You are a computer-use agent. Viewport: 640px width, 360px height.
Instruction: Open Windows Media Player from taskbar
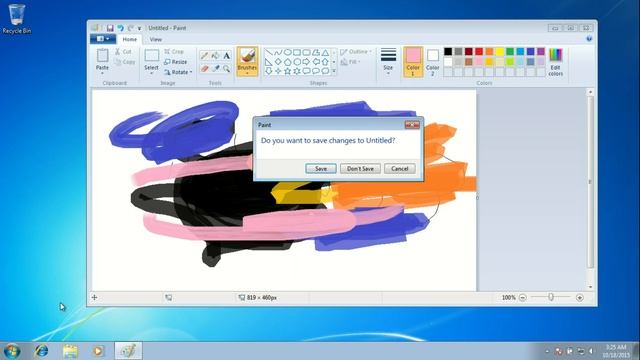point(98,351)
